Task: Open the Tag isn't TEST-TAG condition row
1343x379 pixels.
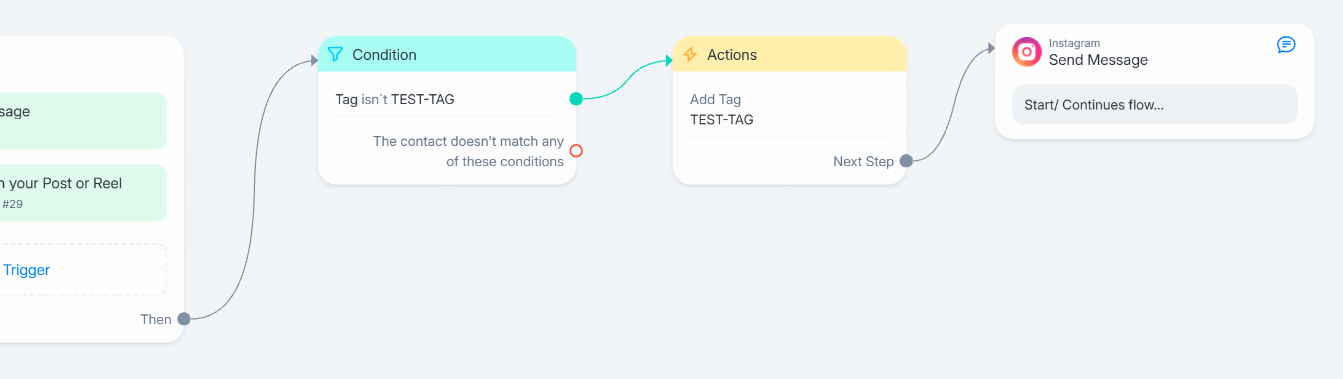Action: (447, 99)
